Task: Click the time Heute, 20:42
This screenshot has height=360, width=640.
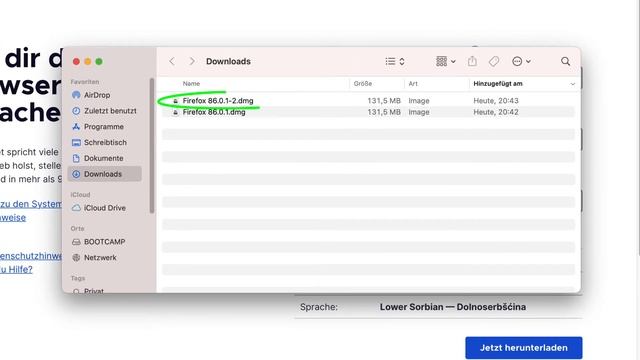Action: [x=496, y=112]
